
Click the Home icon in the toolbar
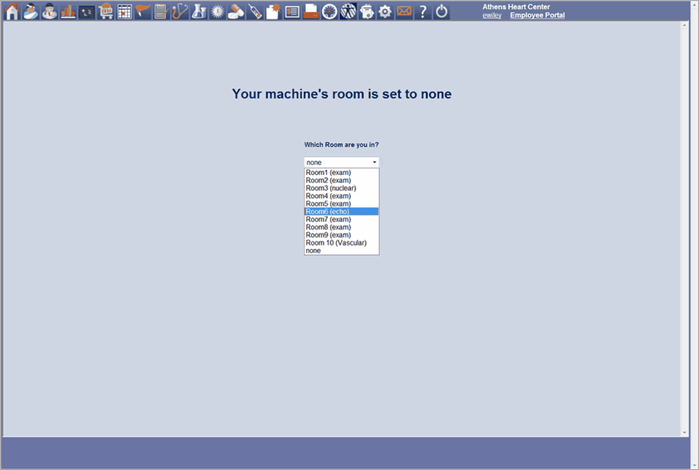coord(12,12)
